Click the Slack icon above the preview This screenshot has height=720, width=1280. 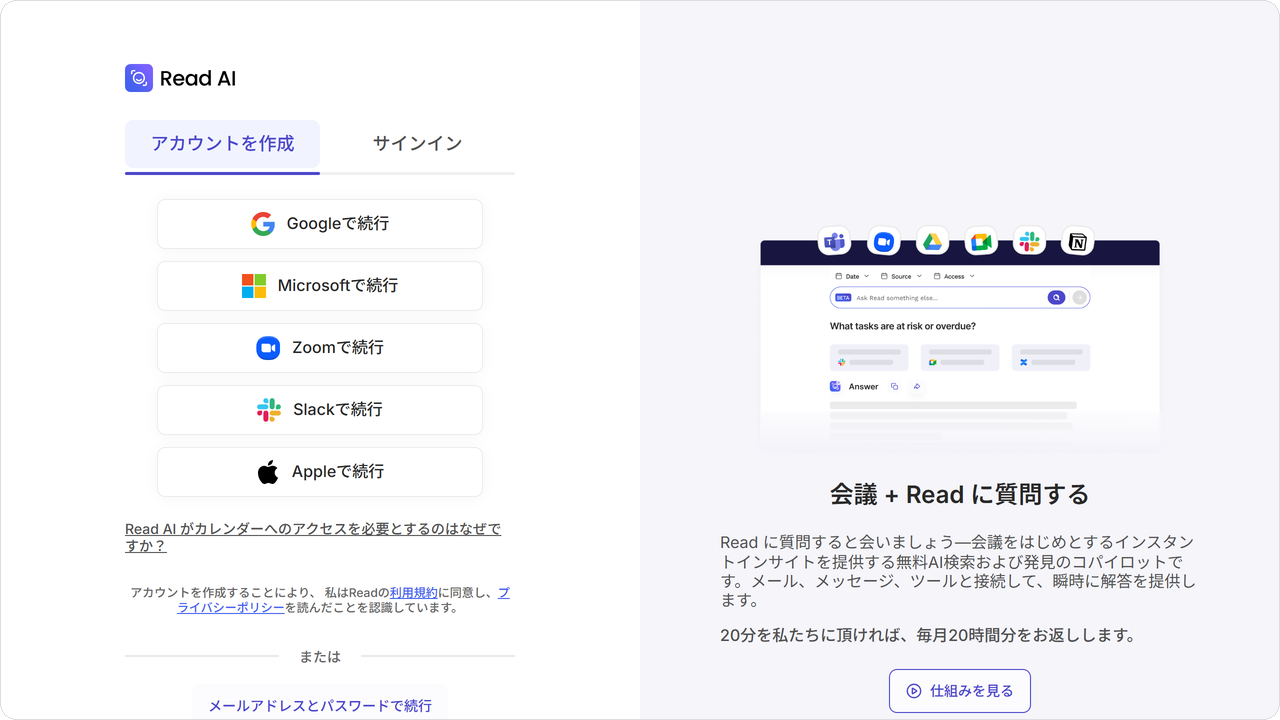pos(1029,241)
